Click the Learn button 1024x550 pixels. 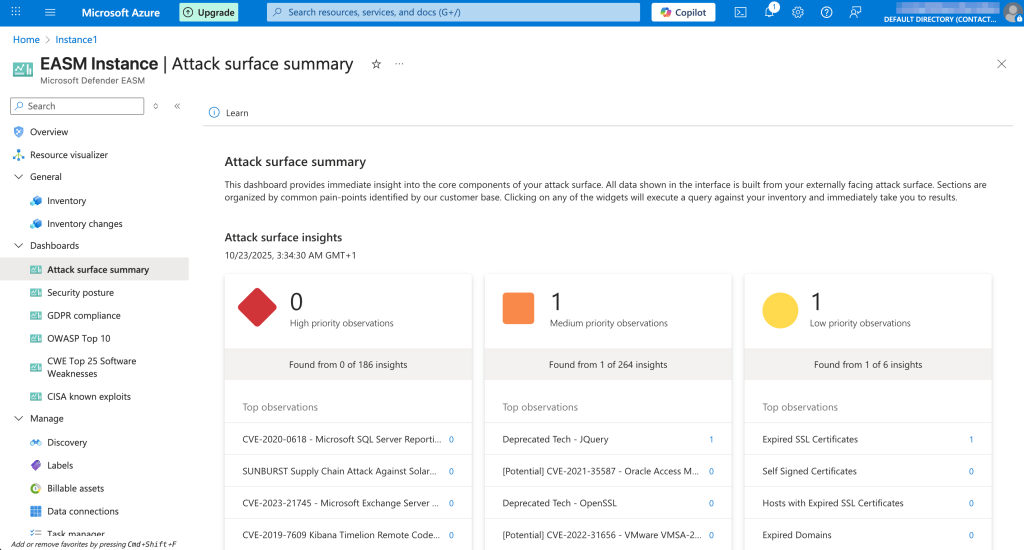(229, 112)
